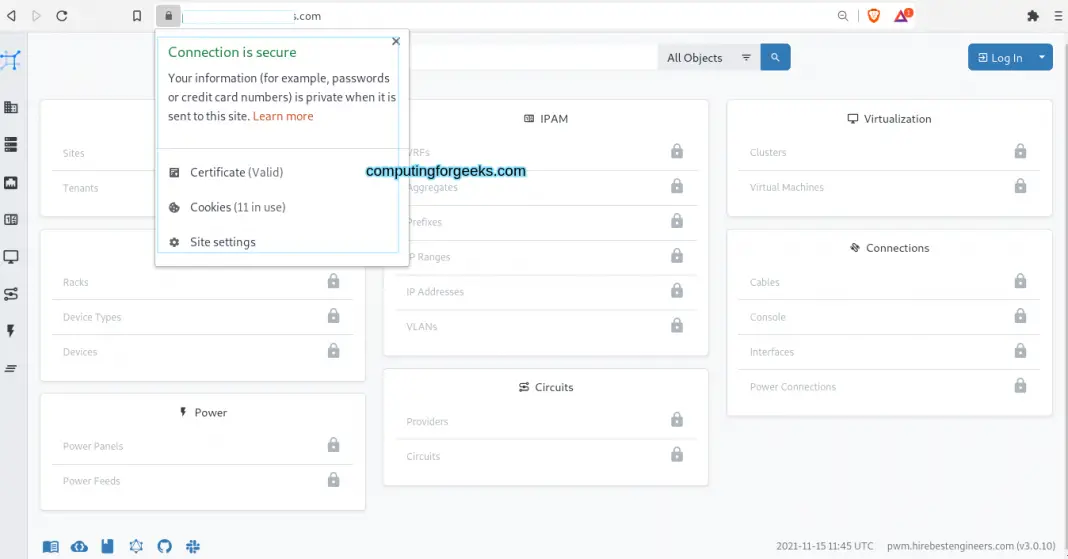Image resolution: width=1068 pixels, height=559 pixels.
Task: Click the GraphQL icon in footer
Action: click(x=136, y=546)
